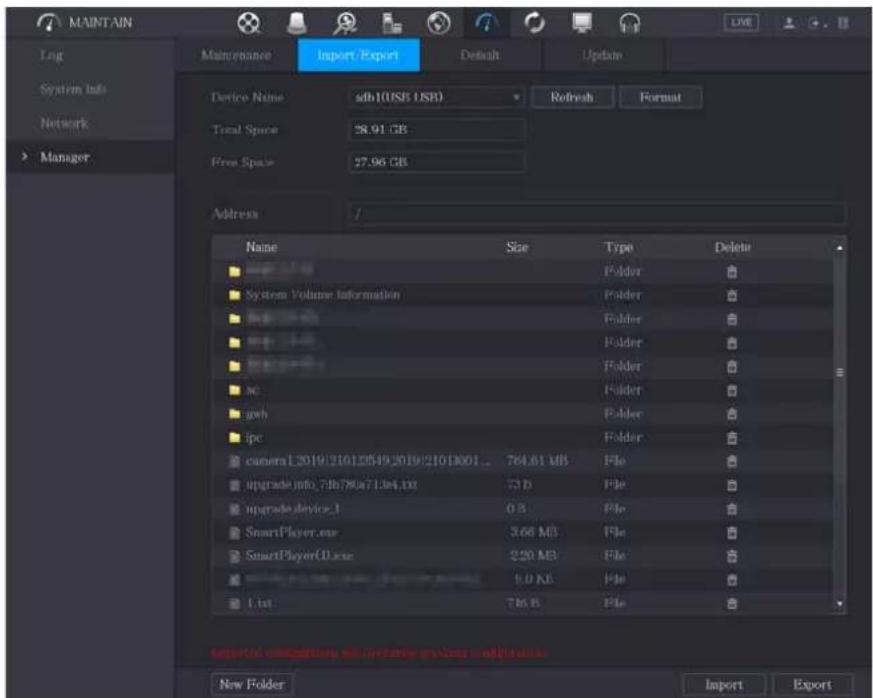Open the headphones audio icon

630,23
